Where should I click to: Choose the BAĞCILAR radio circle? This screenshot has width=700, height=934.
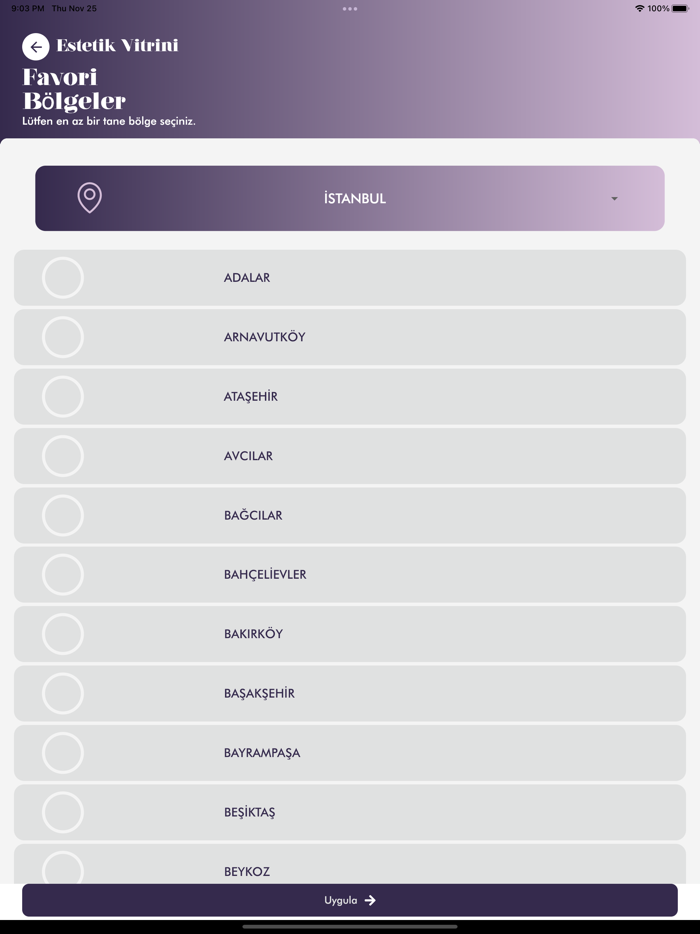(x=63, y=515)
